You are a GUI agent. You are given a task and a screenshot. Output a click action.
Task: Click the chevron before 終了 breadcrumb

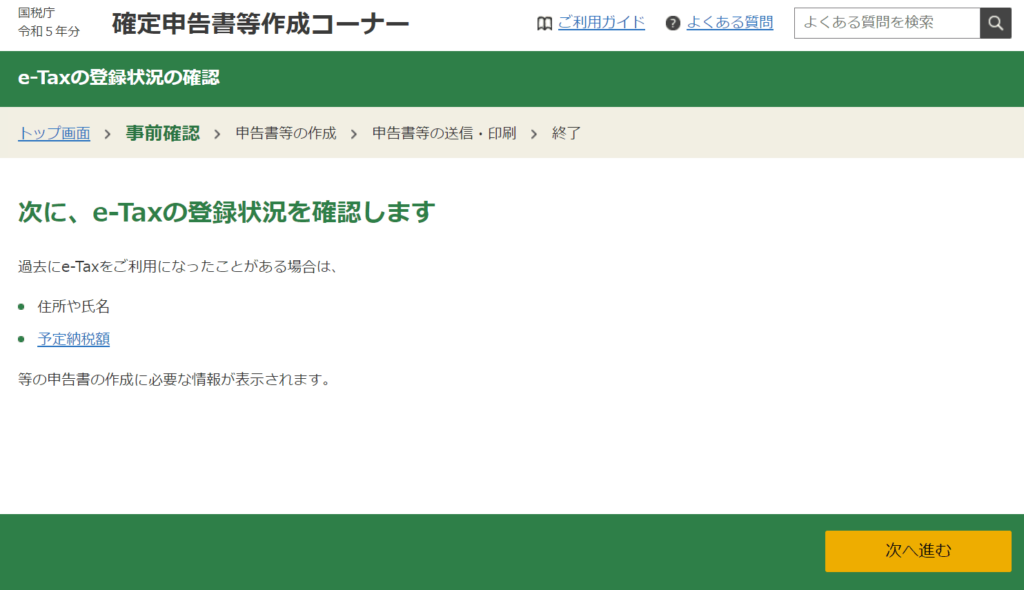534,133
